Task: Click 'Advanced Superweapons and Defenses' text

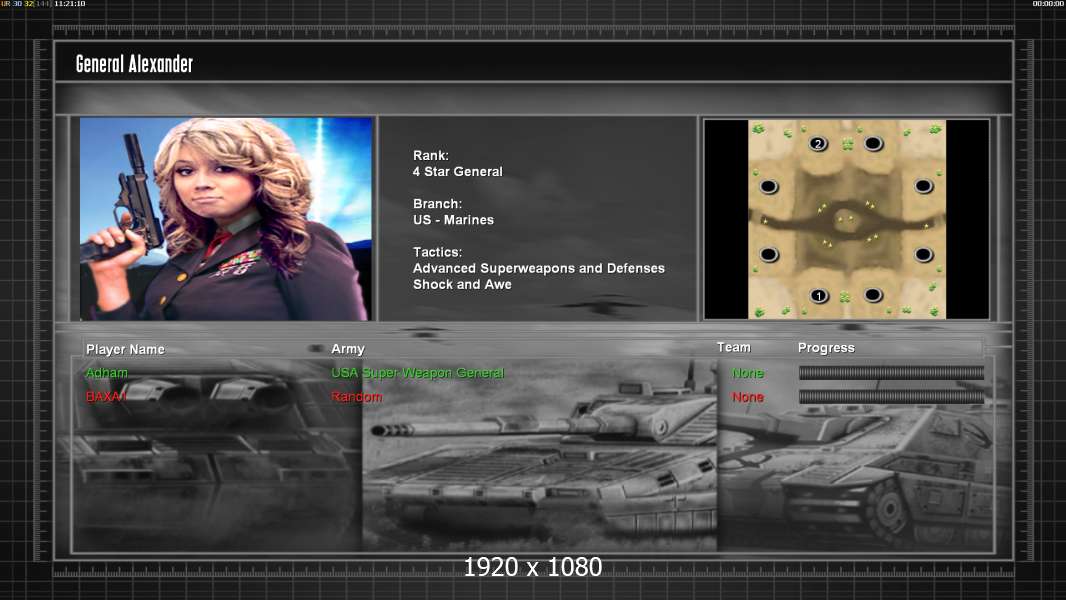Action: click(x=538, y=268)
